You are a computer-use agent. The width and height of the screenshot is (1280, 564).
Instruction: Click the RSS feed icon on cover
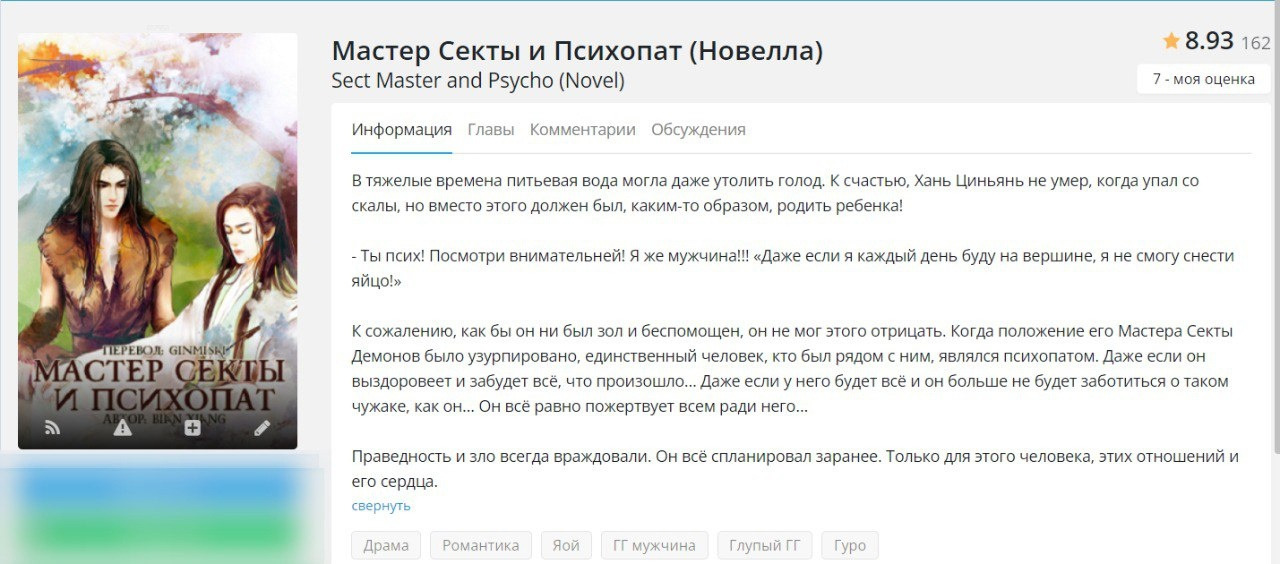[x=52, y=428]
